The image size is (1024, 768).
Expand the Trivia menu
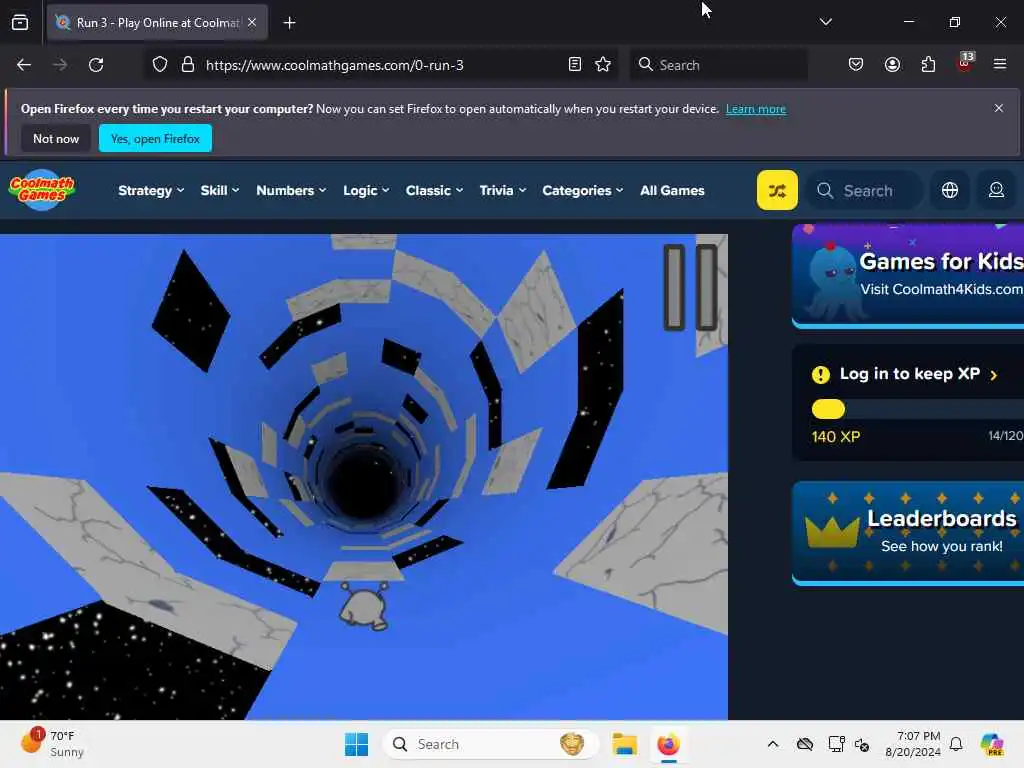[502, 191]
